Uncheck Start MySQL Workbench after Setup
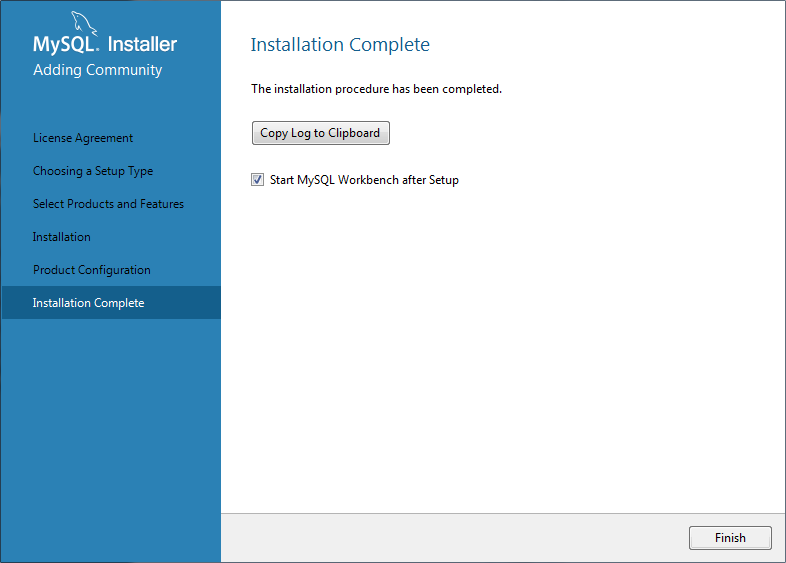This screenshot has height=563, width=786. point(258,179)
